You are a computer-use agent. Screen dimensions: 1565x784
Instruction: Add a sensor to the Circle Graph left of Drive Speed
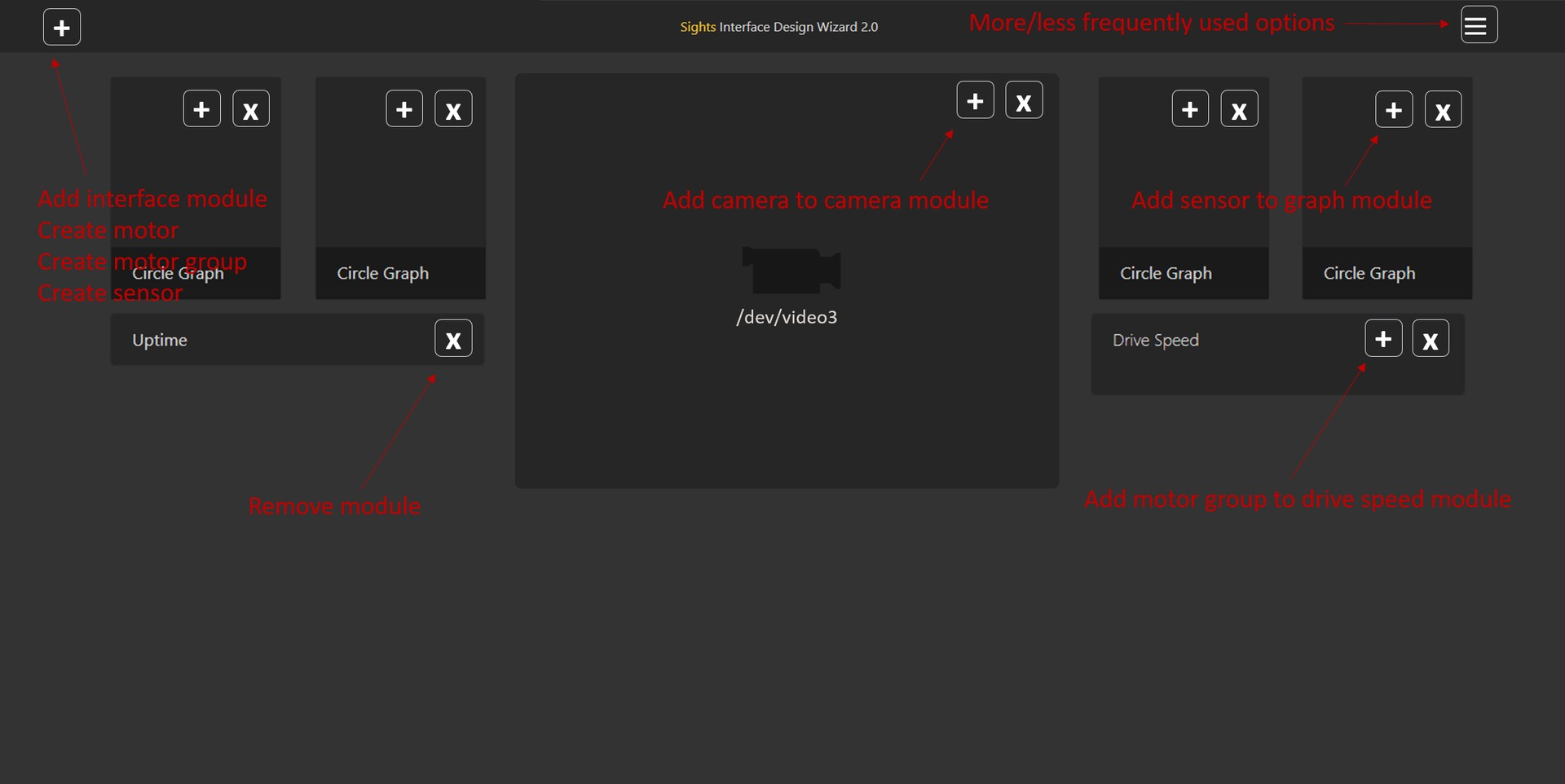(1189, 108)
